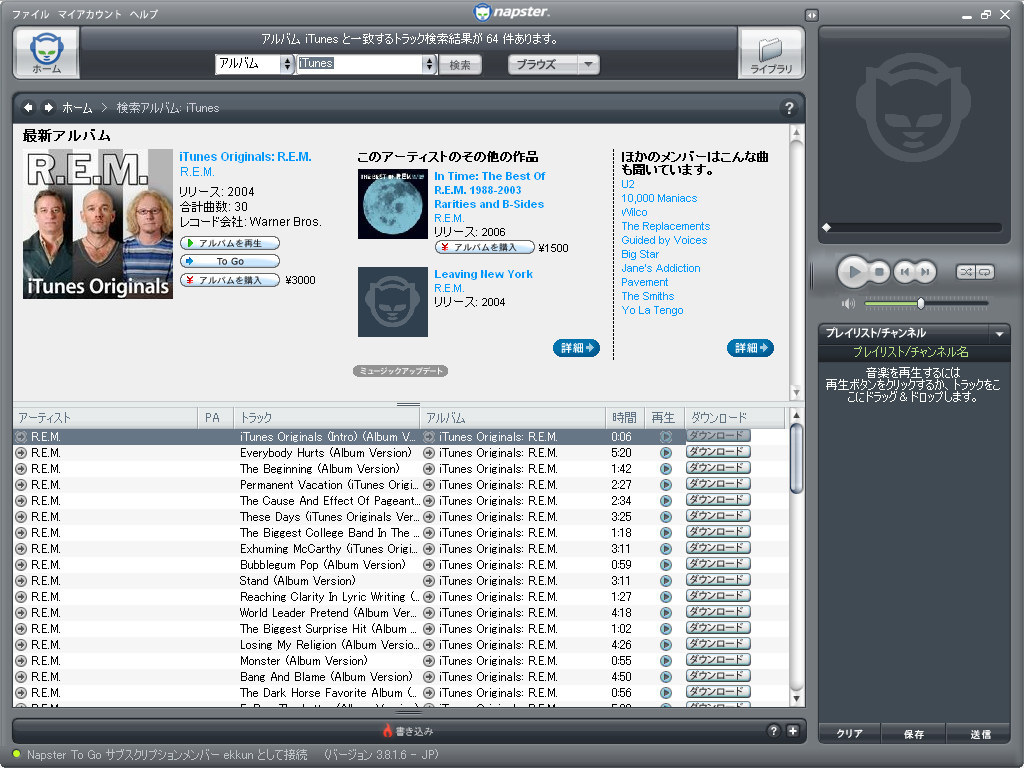
Task: Sort by the PA column header
Action: pyautogui.click(x=216, y=417)
